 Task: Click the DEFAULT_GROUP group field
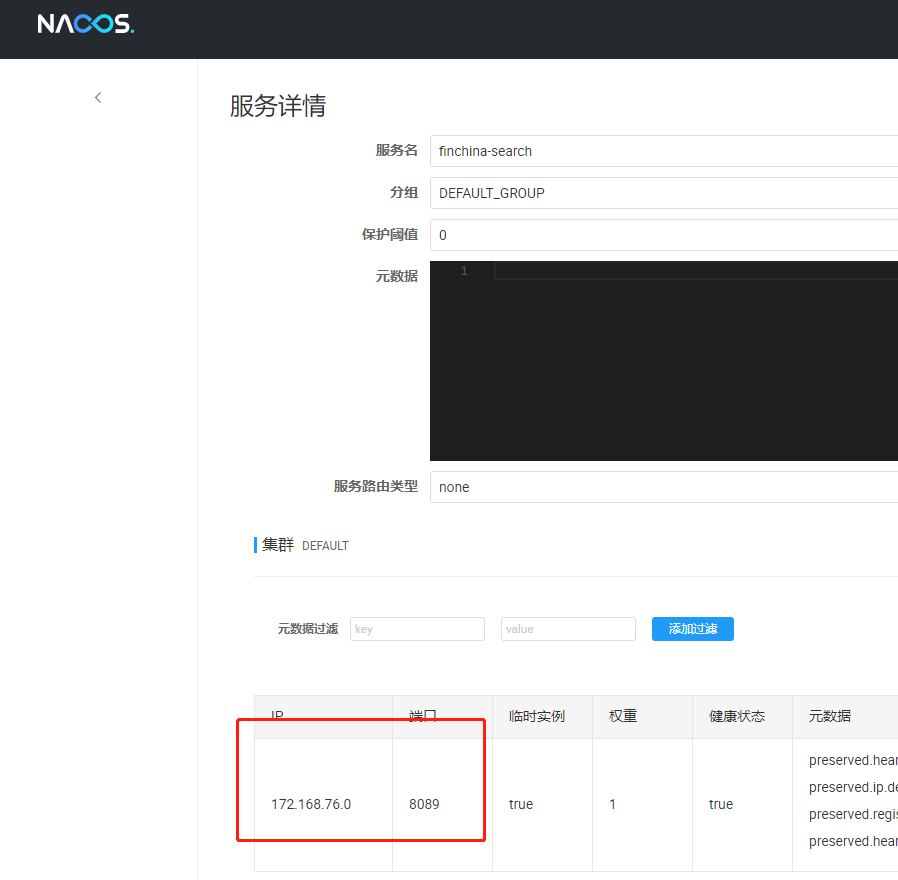(664, 193)
